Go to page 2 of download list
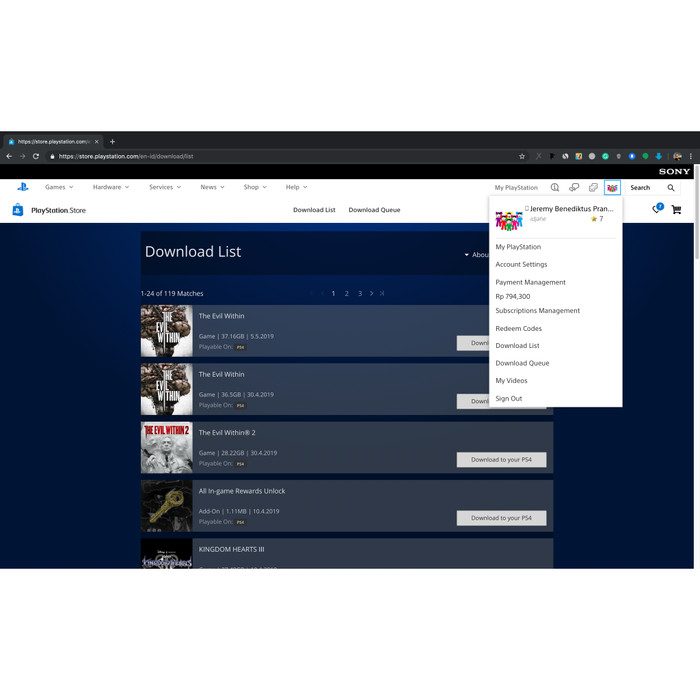The image size is (700, 700). (x=347, y=293)
